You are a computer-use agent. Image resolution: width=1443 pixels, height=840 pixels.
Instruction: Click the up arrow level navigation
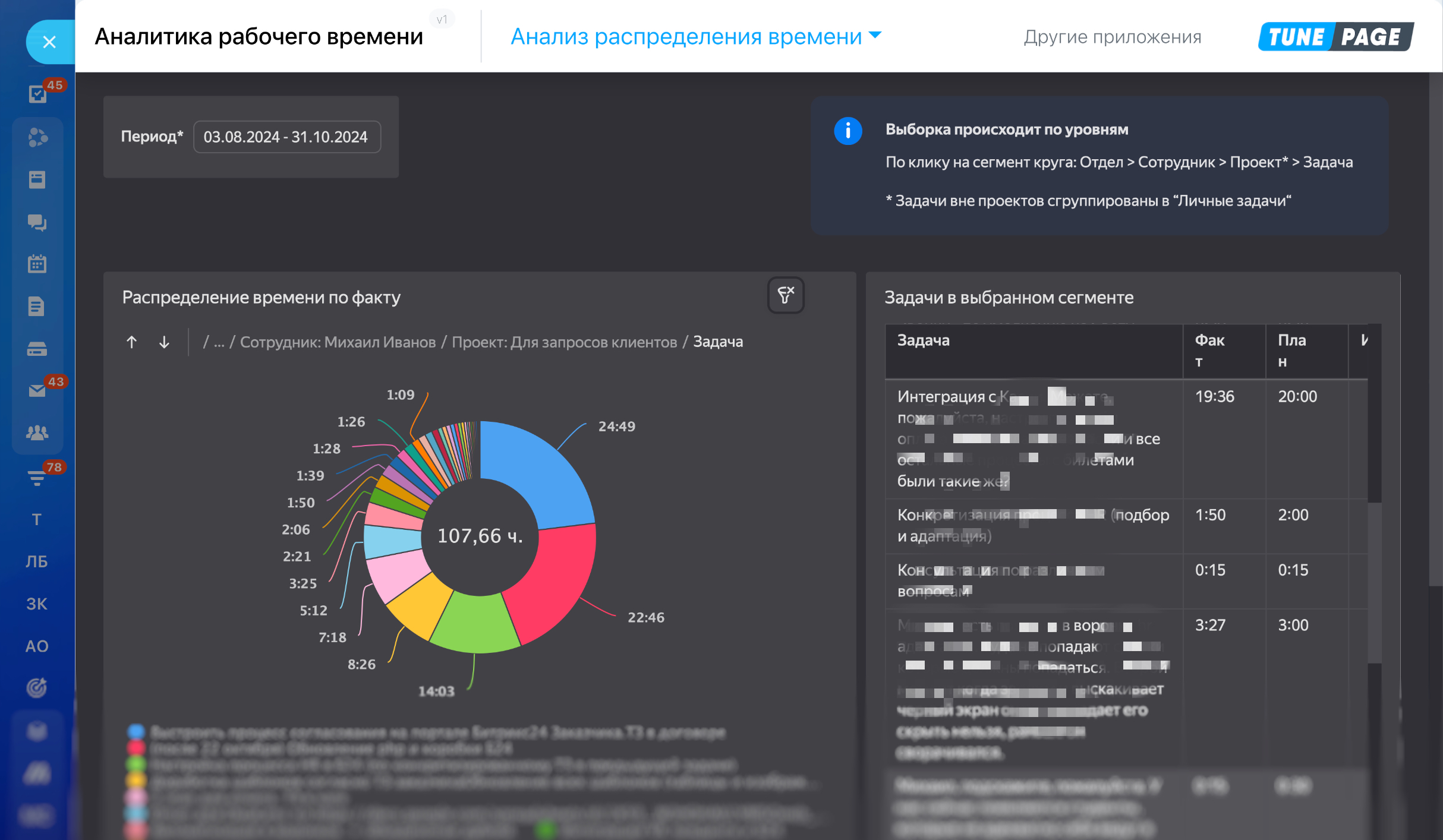click(x=132, y=342)
